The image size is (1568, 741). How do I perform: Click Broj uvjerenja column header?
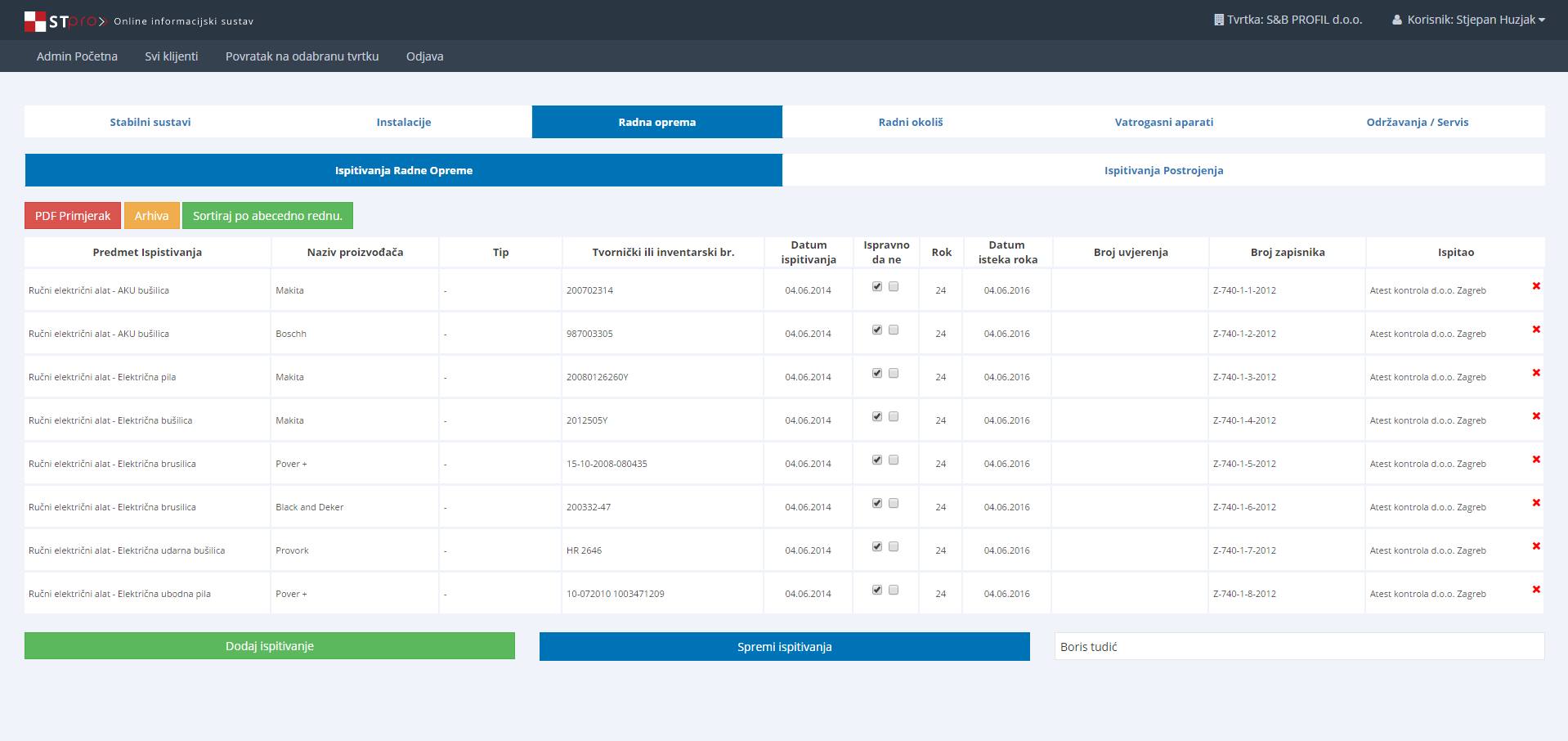(x=1131, y=252)
